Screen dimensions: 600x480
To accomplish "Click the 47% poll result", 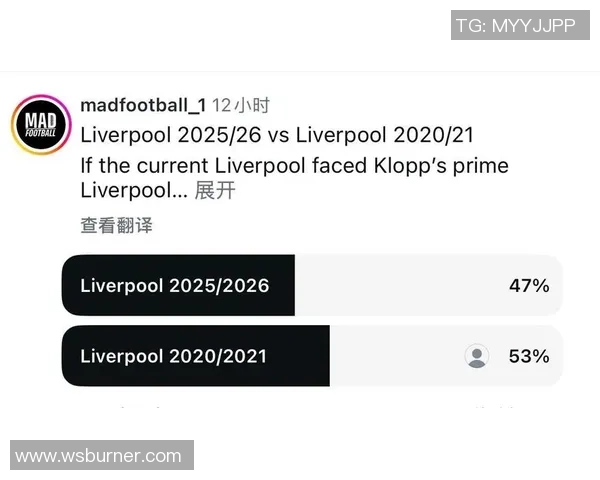I will click(529, 285).
